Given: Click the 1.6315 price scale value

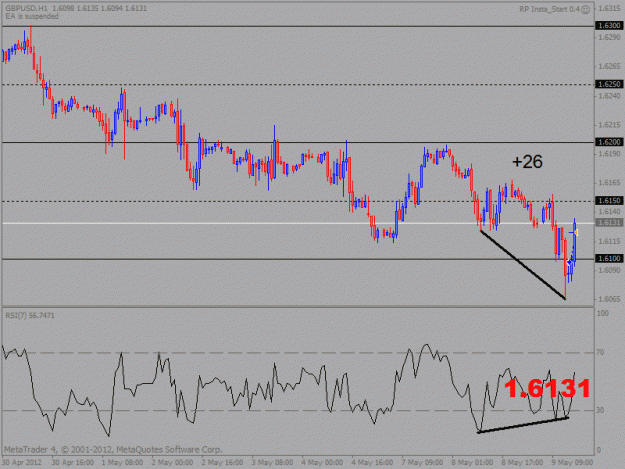Looking at the screenshot, I should (x=609, y=8).
